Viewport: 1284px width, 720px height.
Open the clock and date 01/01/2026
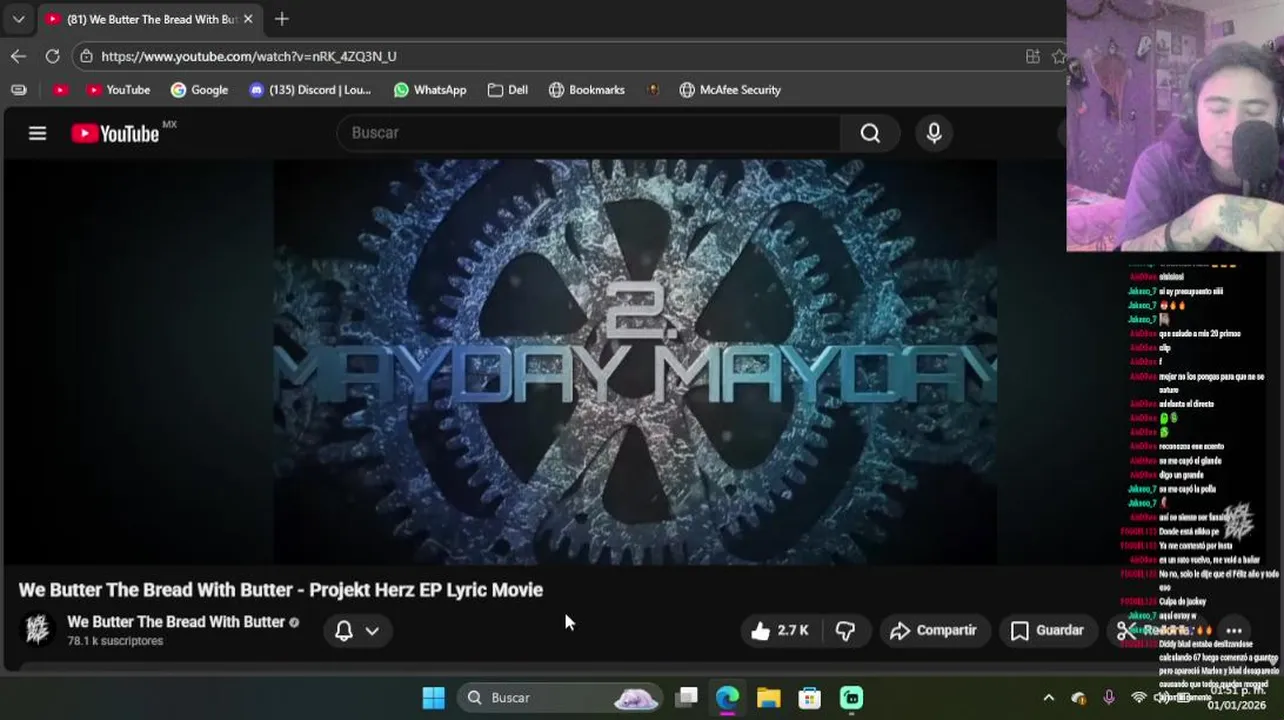coord(1235,698)
